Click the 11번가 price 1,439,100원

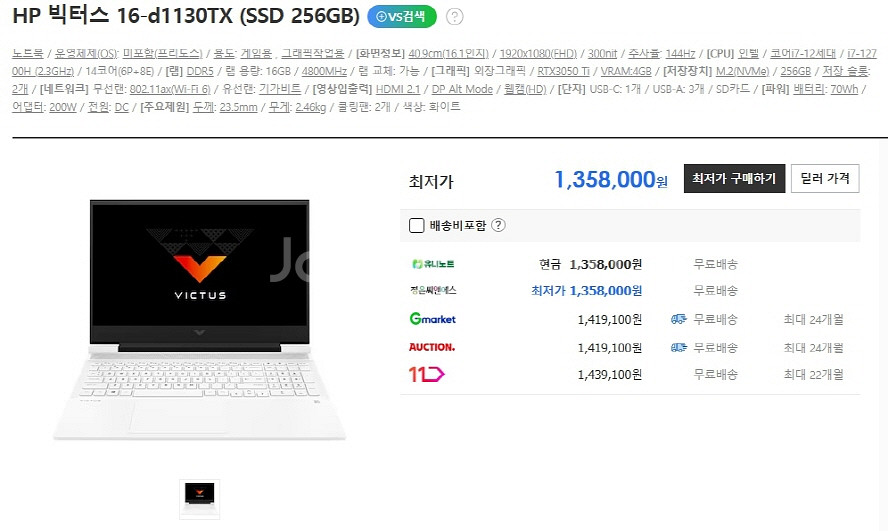tap(609, 374)
